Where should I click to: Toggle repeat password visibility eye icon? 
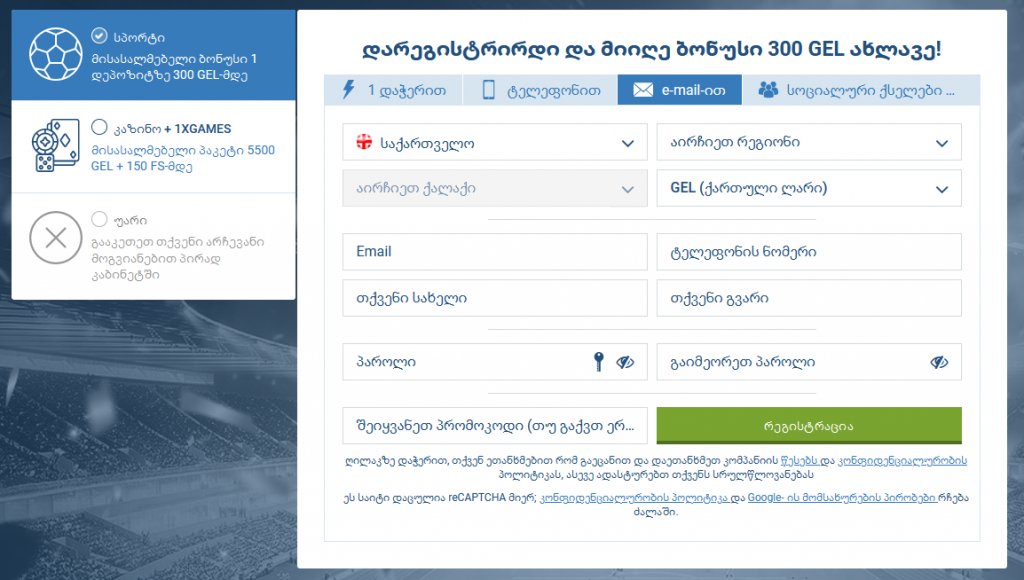coord(939,362)
